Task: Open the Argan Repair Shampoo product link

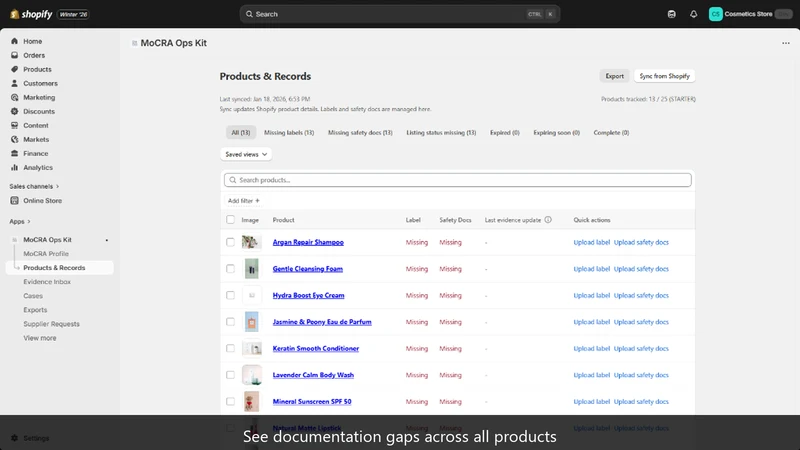Action: (308, 242)
